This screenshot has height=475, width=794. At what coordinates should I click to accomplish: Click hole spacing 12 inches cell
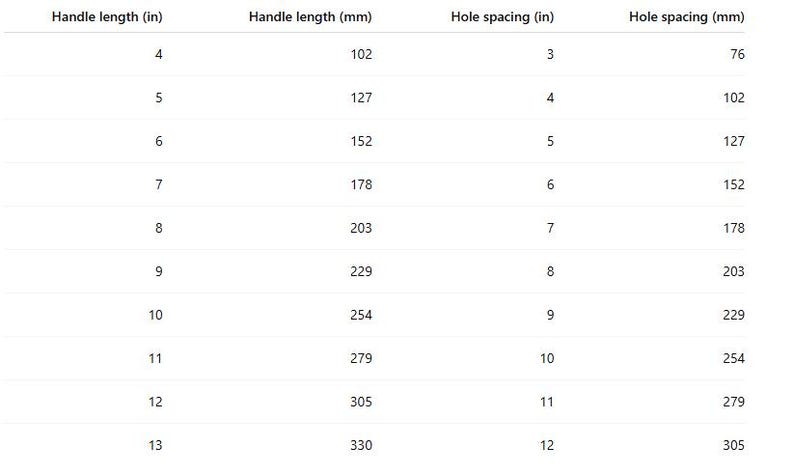coord(547,446)
